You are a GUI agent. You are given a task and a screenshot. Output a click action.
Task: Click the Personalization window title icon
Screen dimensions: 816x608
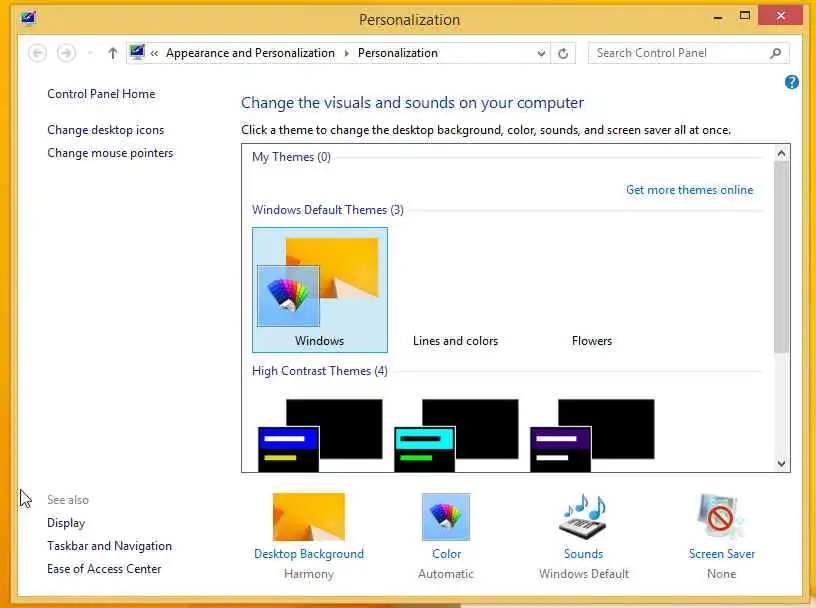pos(28,18)
